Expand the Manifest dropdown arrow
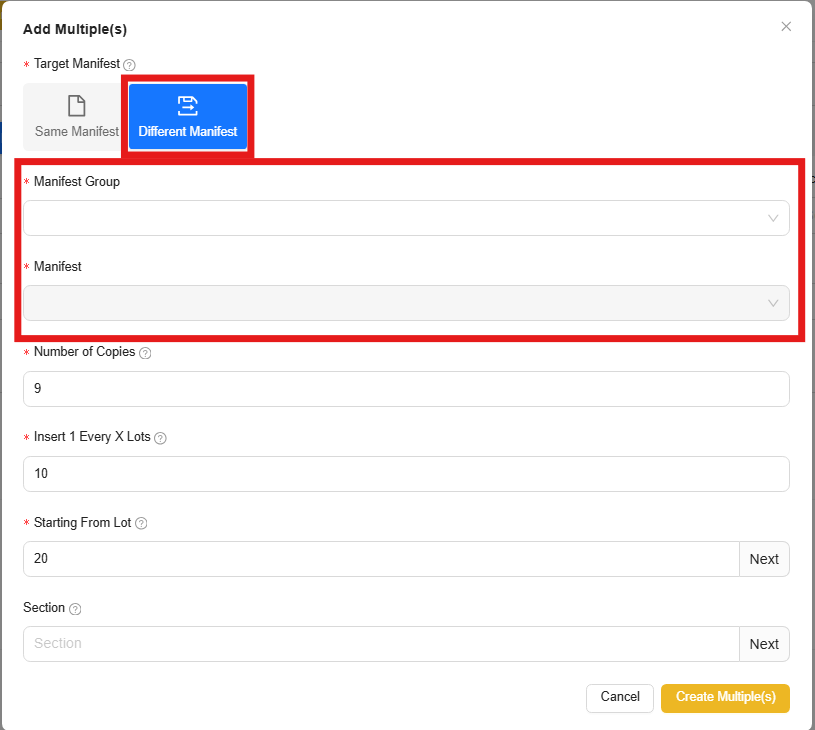815x730 pixels. pyautogui.click(x=773, y=303)
